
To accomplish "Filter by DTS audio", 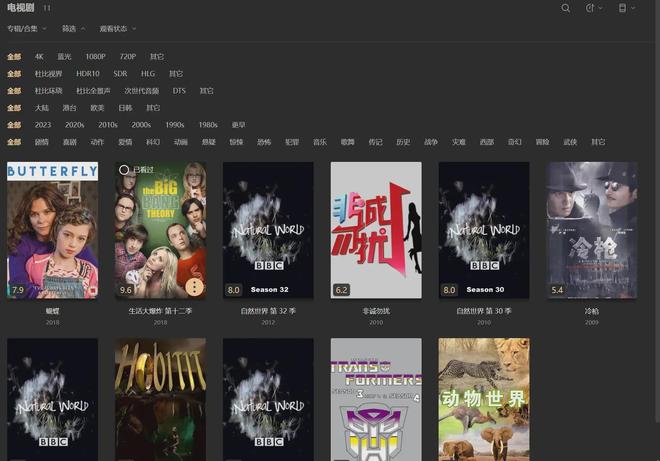I will click(179, 91).
